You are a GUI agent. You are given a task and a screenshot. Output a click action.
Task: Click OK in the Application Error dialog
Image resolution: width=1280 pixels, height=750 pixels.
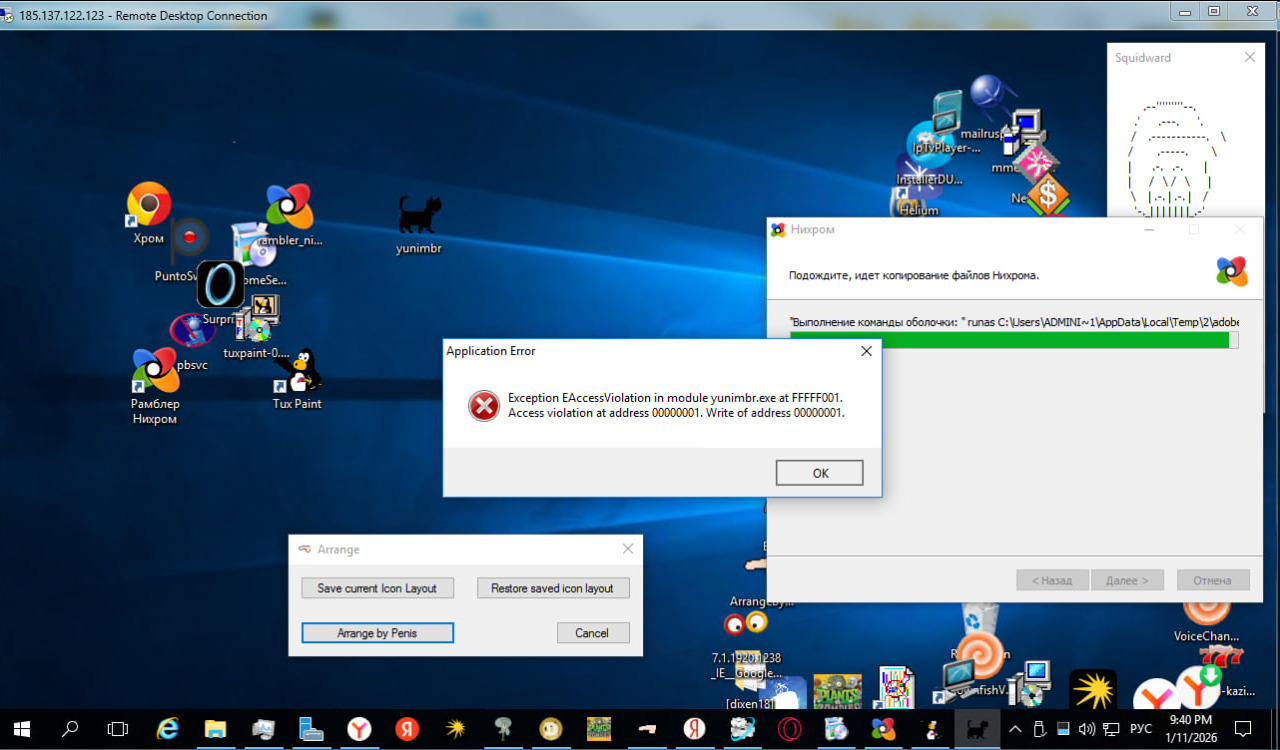820,473
